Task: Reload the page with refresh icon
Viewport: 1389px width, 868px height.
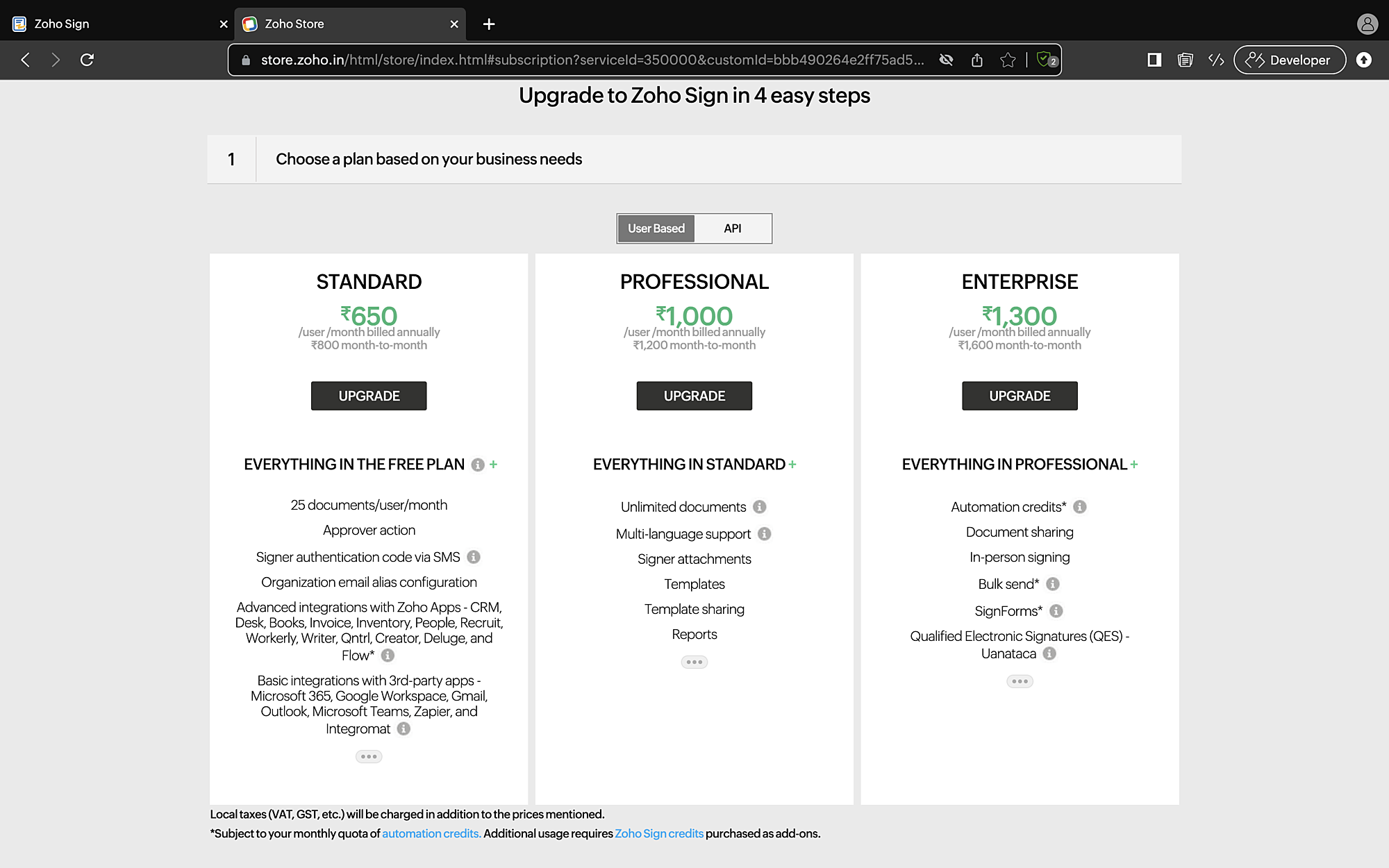Action: (x=87, y=60)
